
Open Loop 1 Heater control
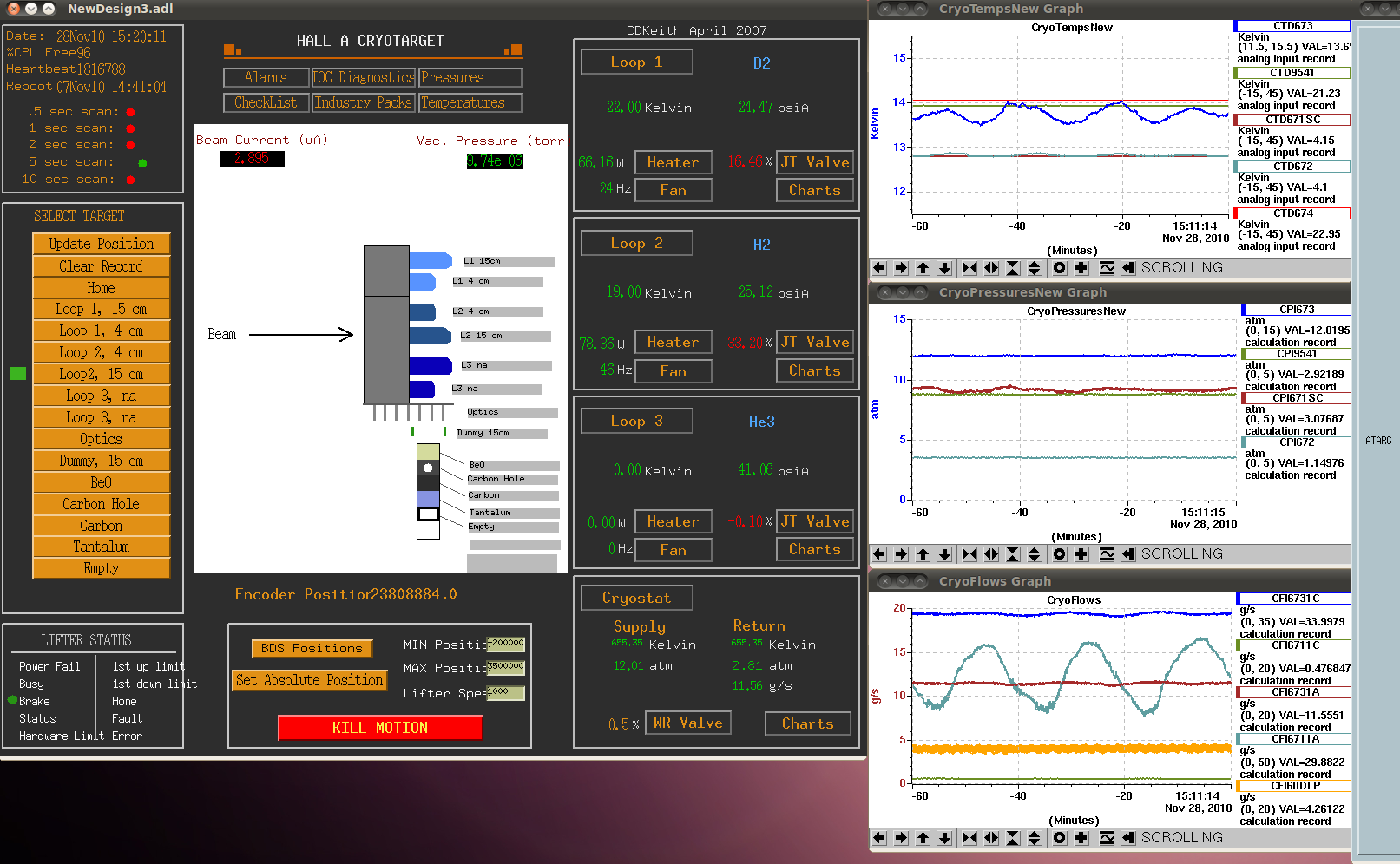pyautogui.click(x=673, y=162)
